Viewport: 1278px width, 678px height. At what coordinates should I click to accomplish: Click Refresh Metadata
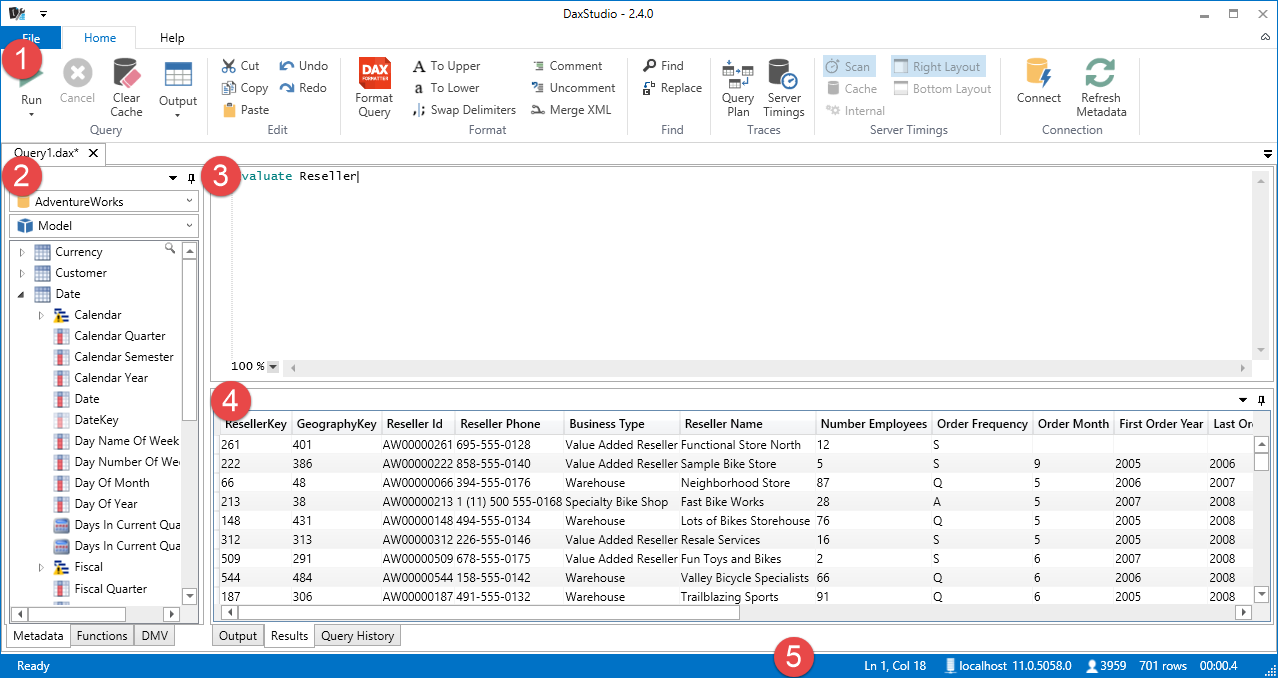click(1101, 89)
